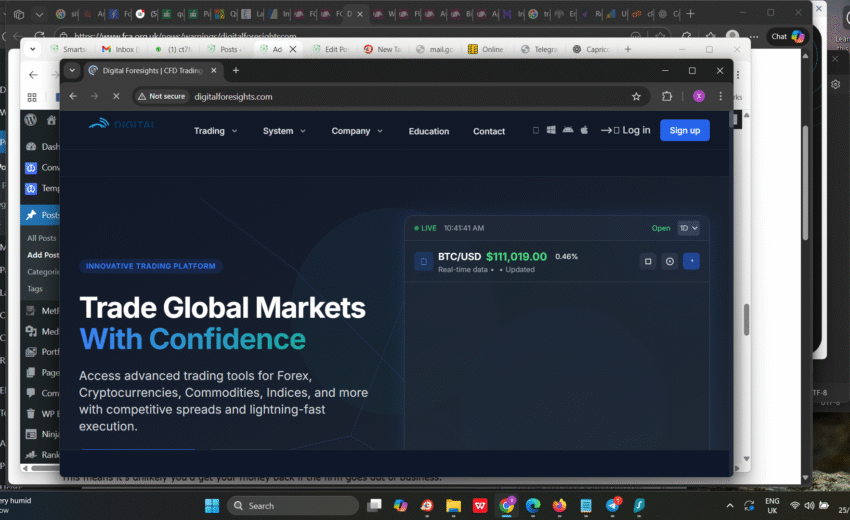
Task: Open the Chrome extensions puzzle icon
Action: click(667, 97)
